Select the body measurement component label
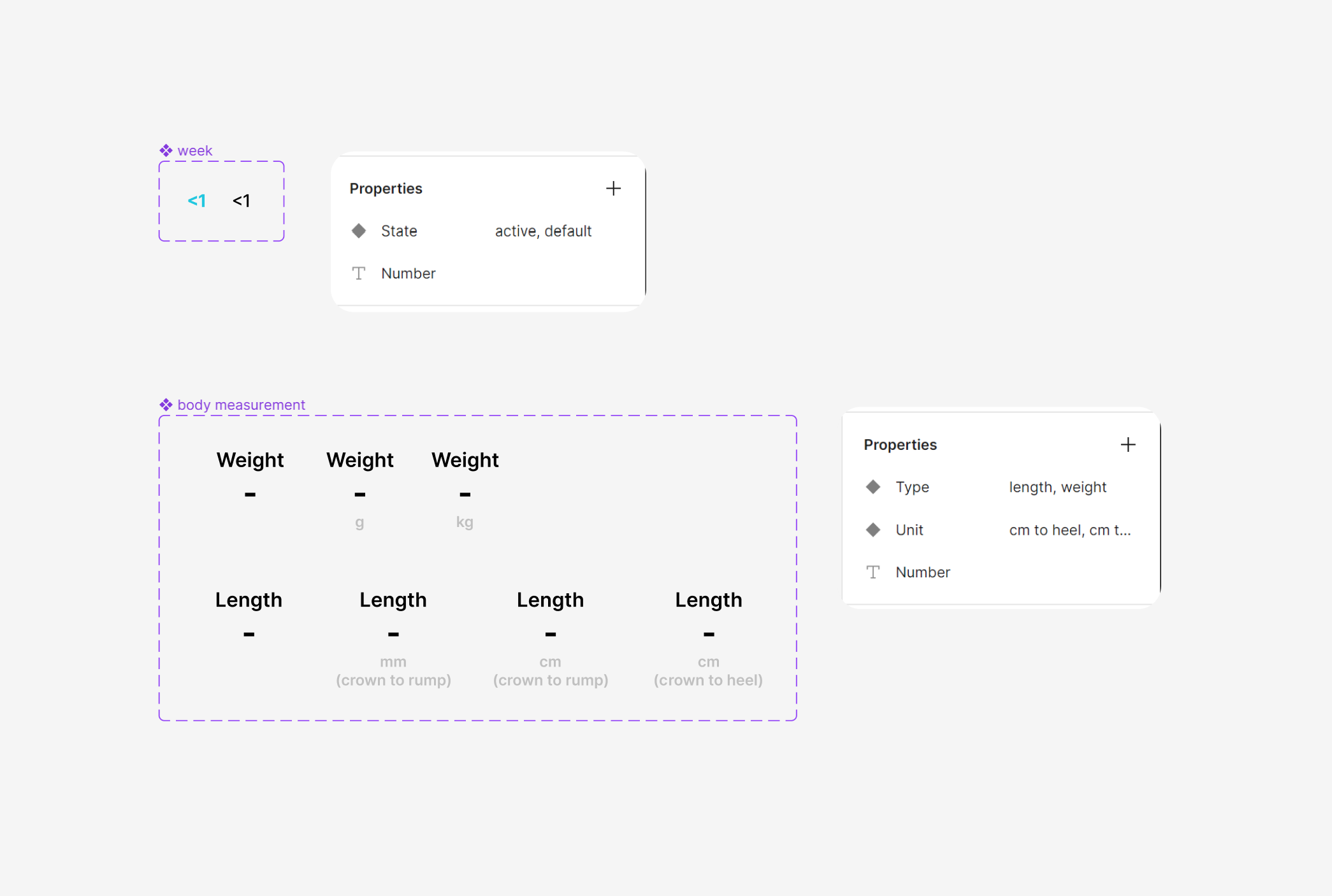 pos(241,405)
